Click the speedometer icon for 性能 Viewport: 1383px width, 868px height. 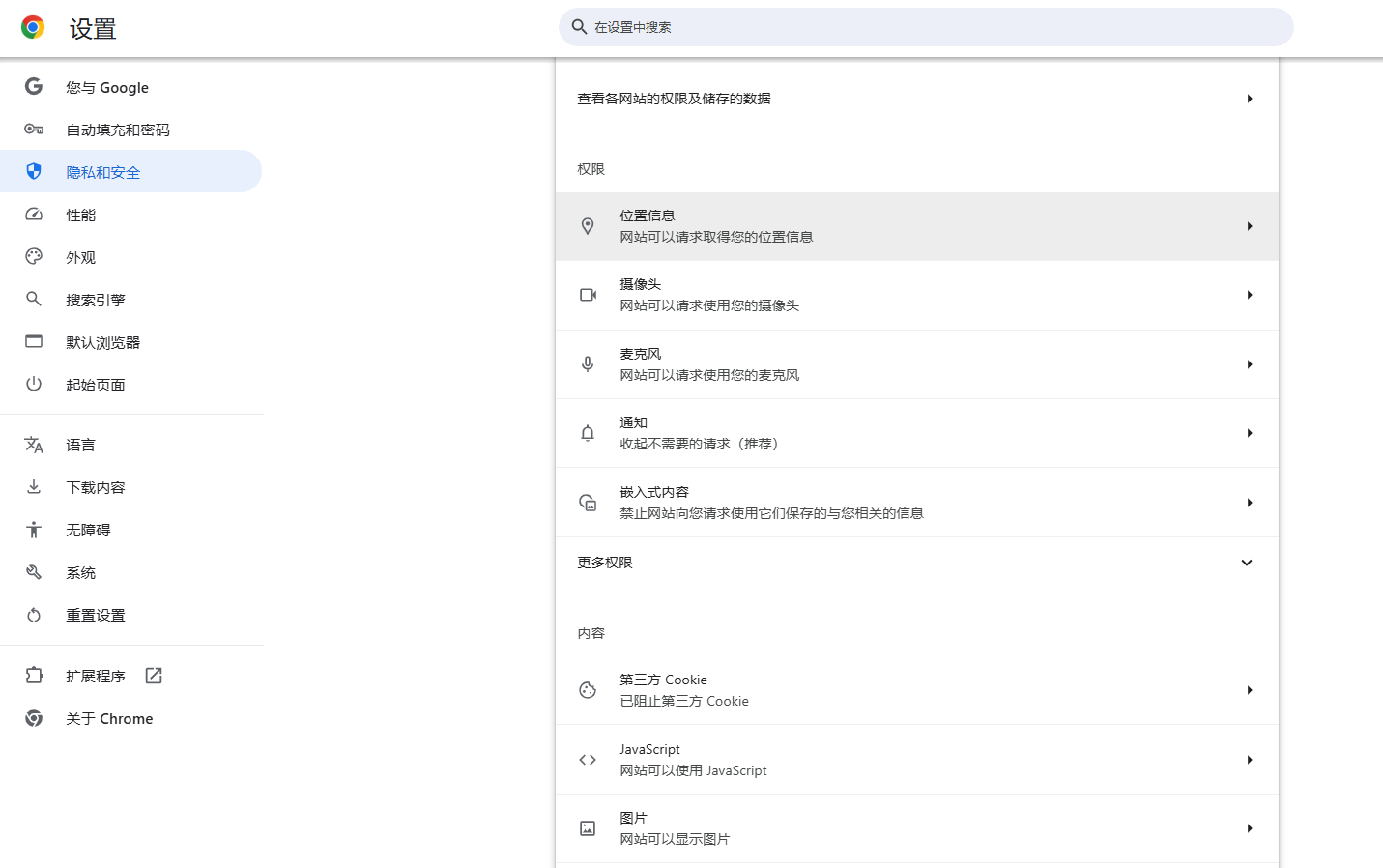[x=34, y=214]
